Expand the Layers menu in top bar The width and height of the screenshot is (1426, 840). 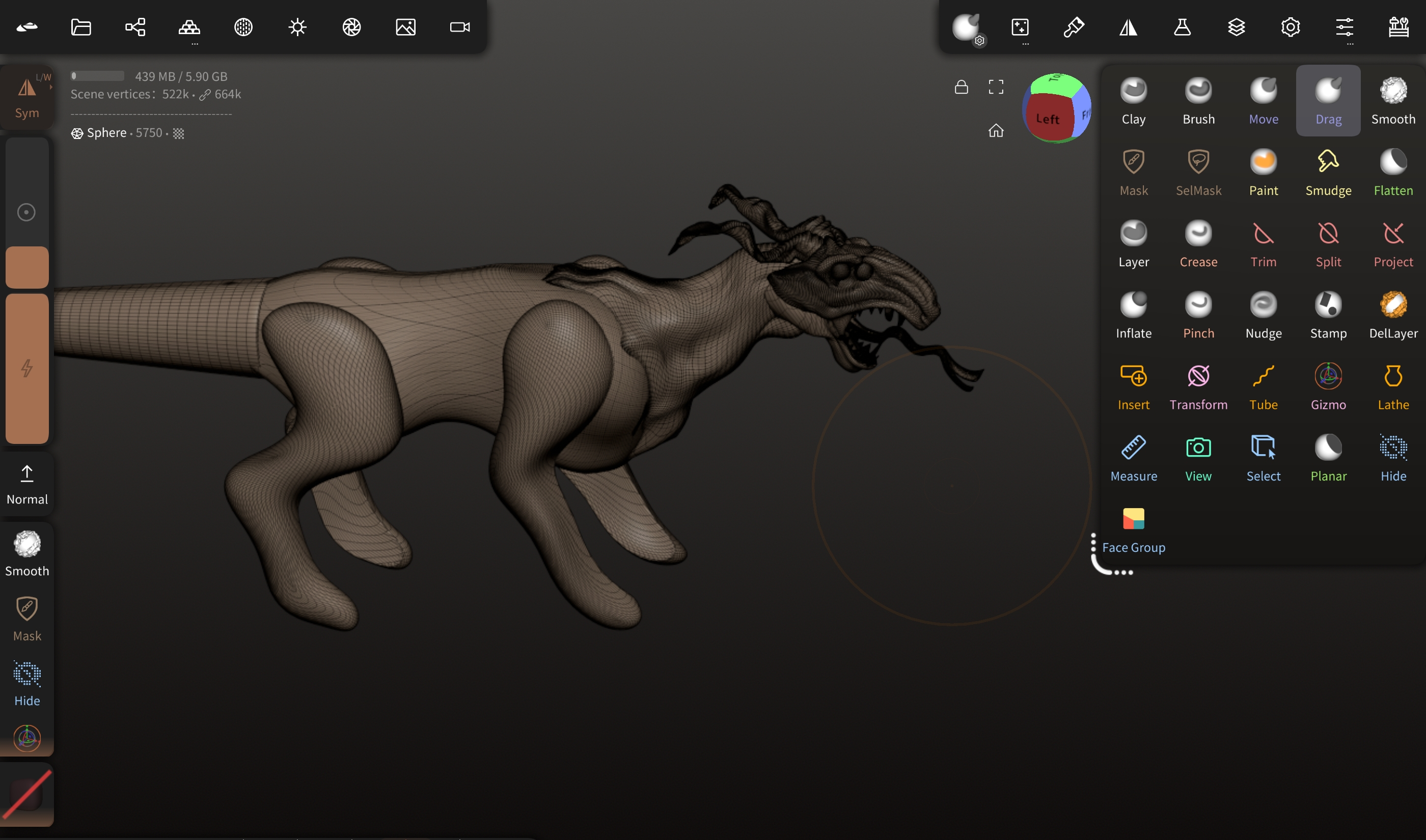[x=1236, y=26]
